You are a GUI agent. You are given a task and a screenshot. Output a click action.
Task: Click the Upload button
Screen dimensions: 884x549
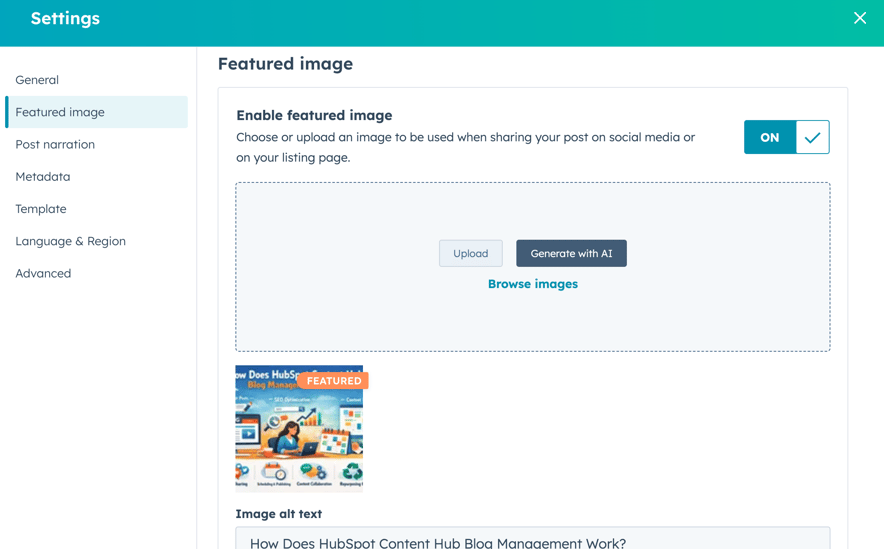coord(471,254)
